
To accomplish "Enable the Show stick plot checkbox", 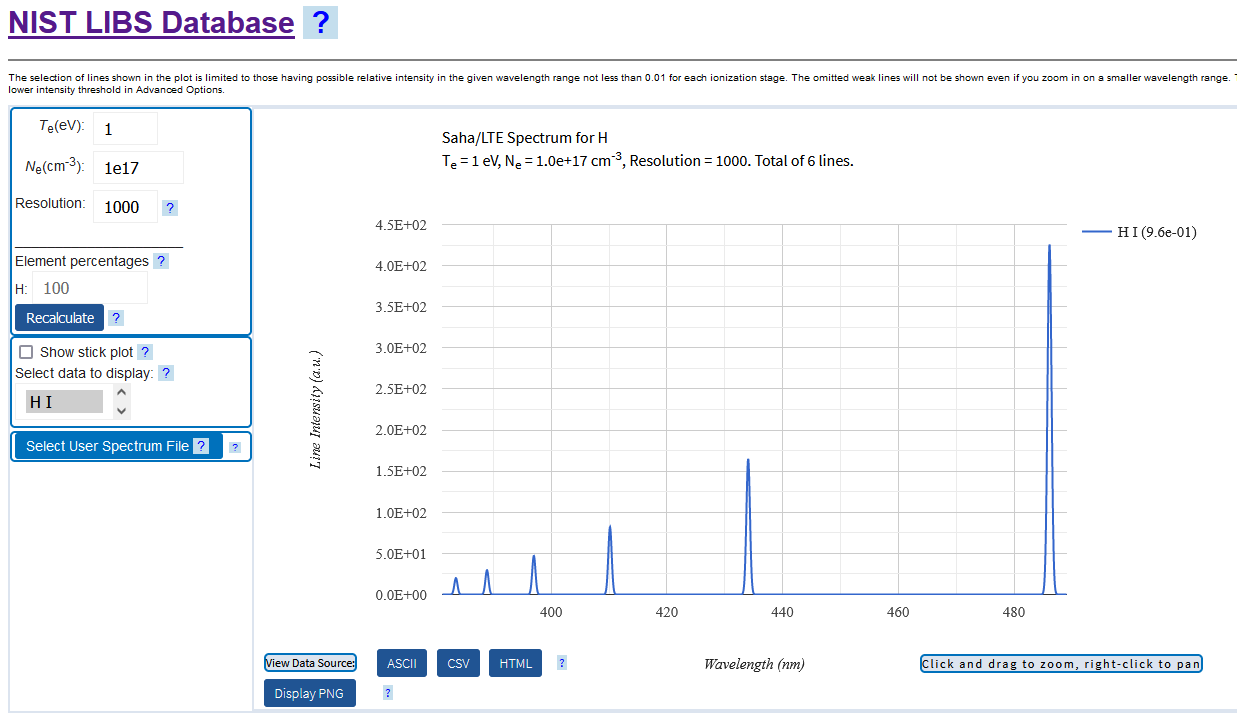I will 26,352.
